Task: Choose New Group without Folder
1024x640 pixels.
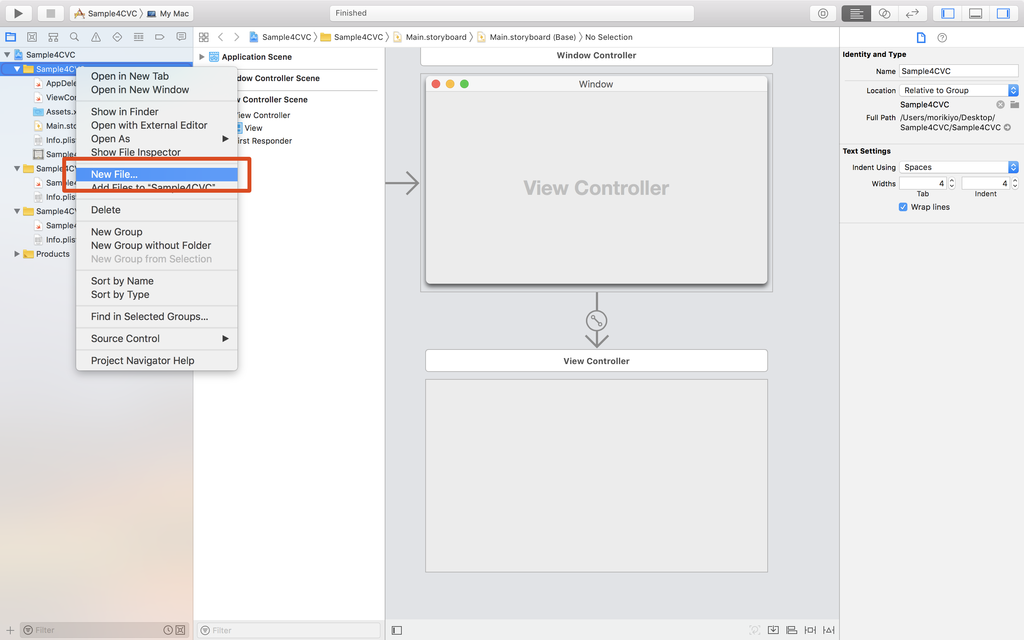Action: [157, 246]
